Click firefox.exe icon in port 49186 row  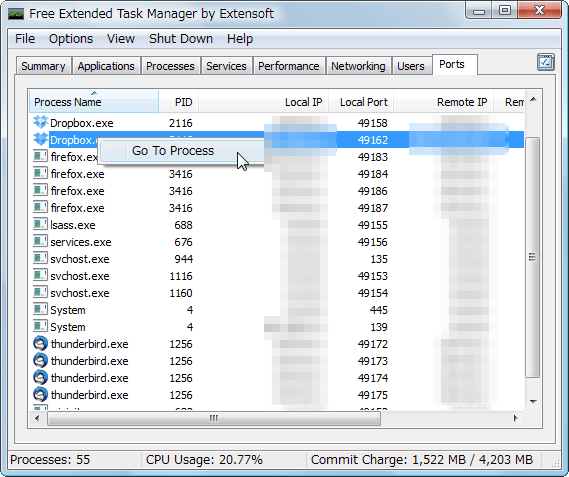(40, 191)
